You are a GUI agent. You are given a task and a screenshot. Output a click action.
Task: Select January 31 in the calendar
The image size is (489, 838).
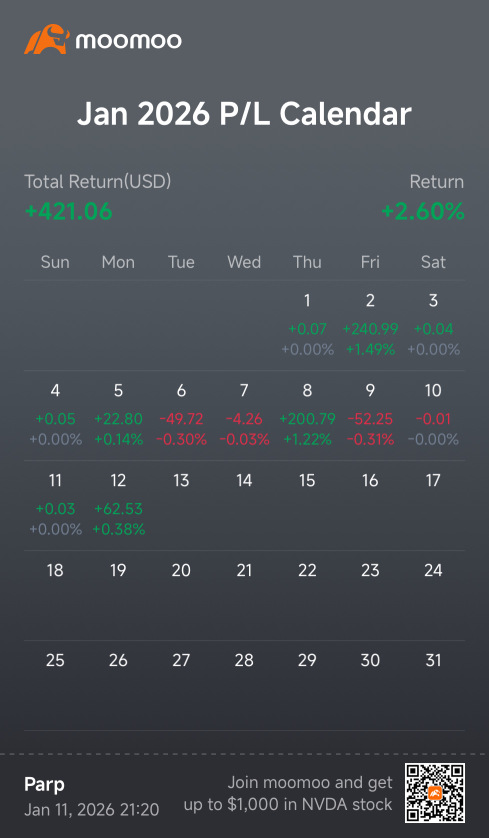pos(433,661)
